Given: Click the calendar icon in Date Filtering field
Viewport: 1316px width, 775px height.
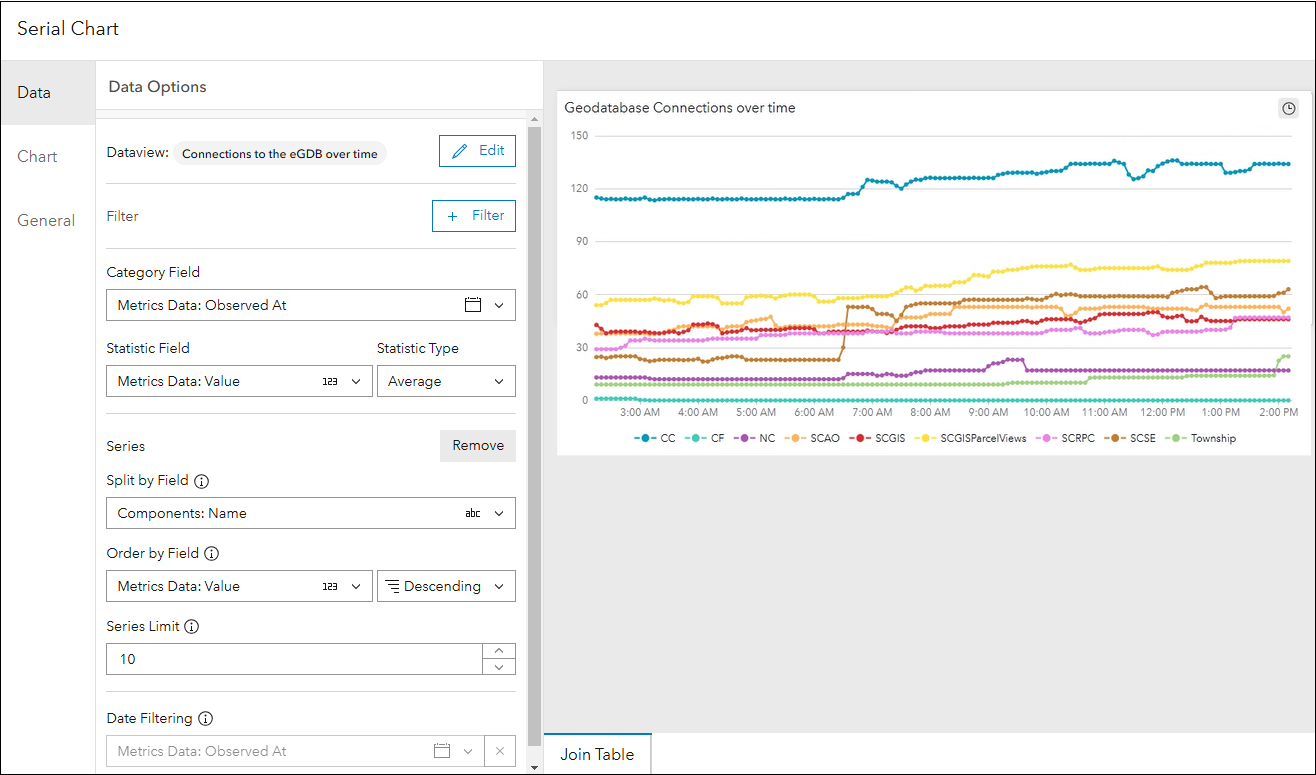Looking at the screenshot, I should [x=441, y=751].
